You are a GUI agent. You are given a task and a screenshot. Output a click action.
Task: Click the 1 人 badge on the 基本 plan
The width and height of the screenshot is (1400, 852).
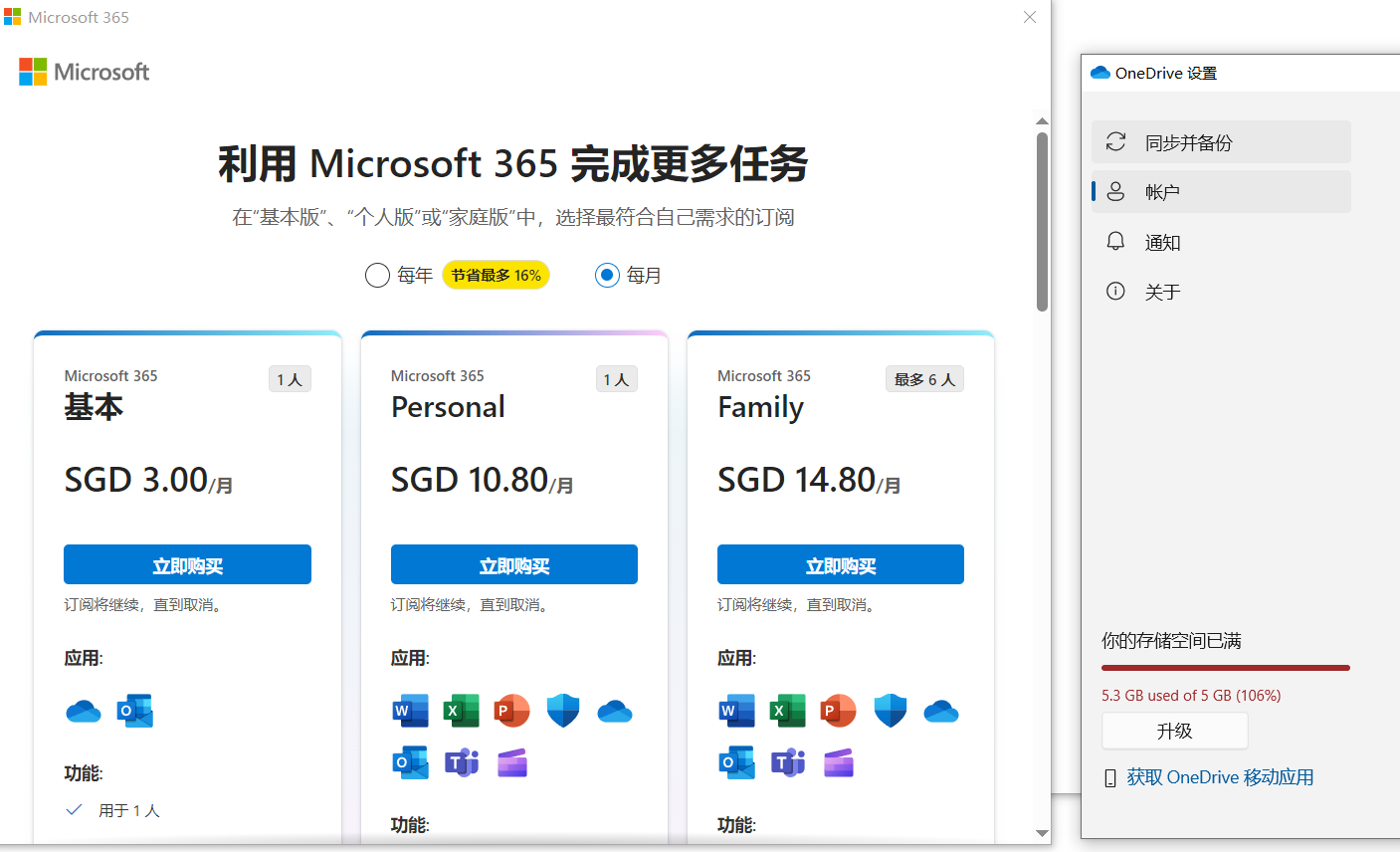[290, 379]
